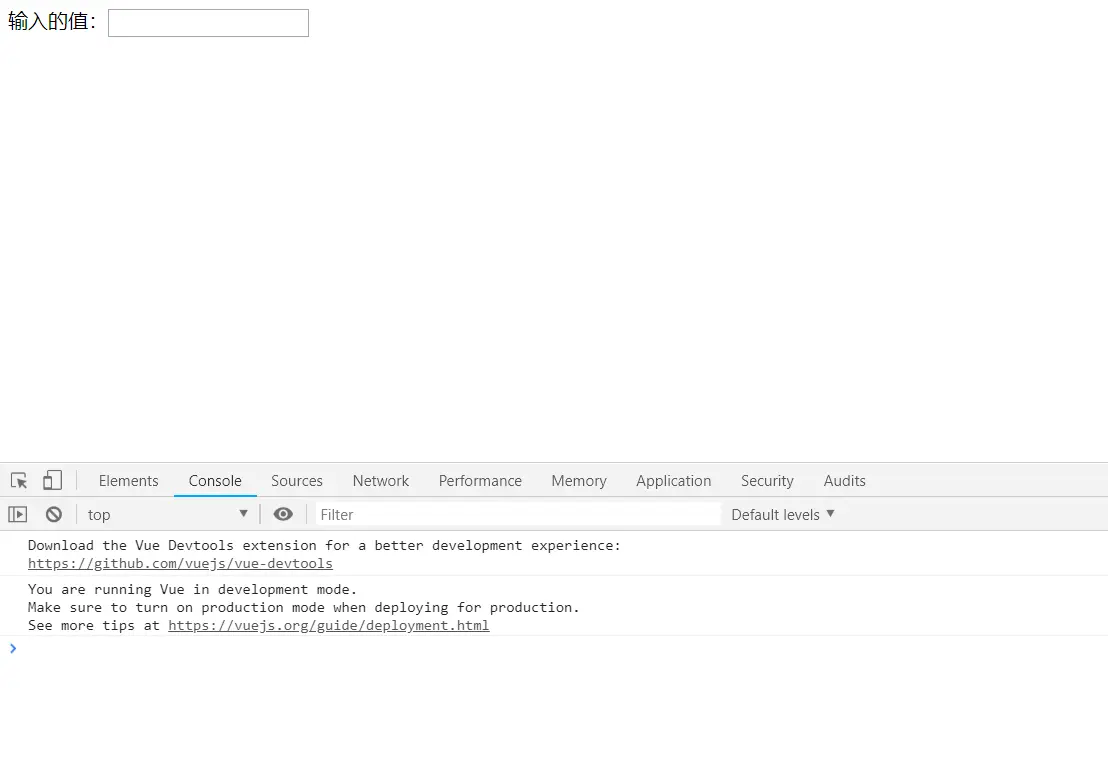Open the top context dropdown

click(x=167, y=514)
